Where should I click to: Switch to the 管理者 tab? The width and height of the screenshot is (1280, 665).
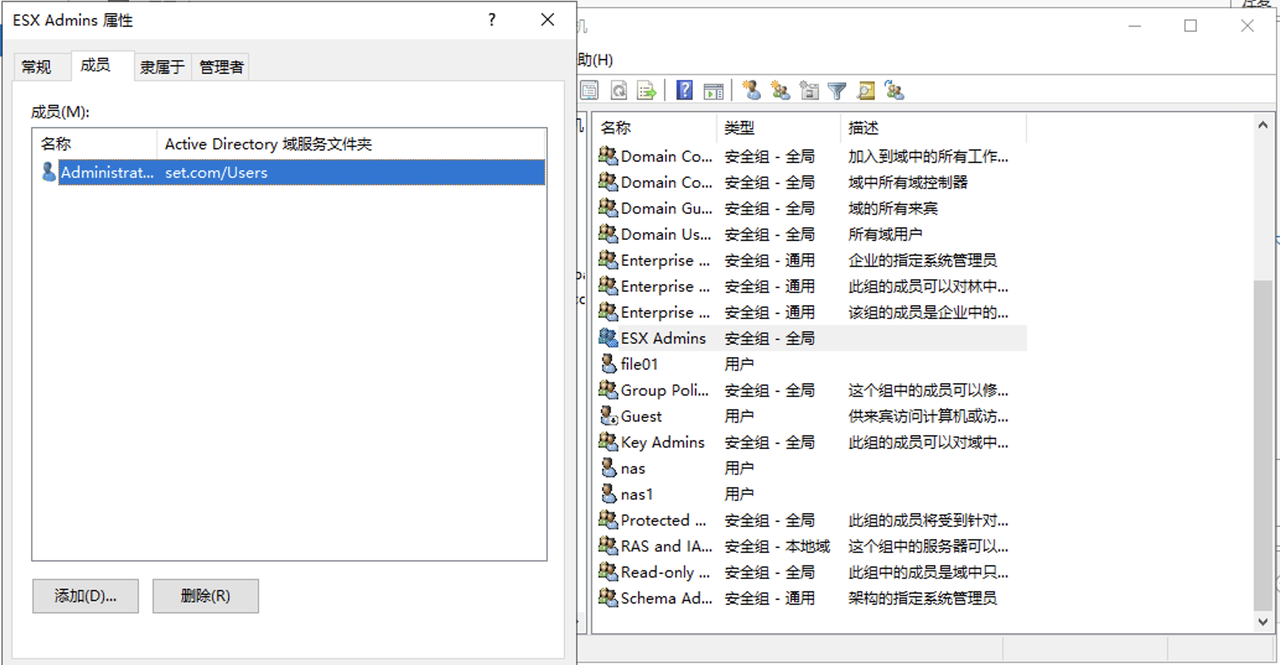[x=221, y=67]
